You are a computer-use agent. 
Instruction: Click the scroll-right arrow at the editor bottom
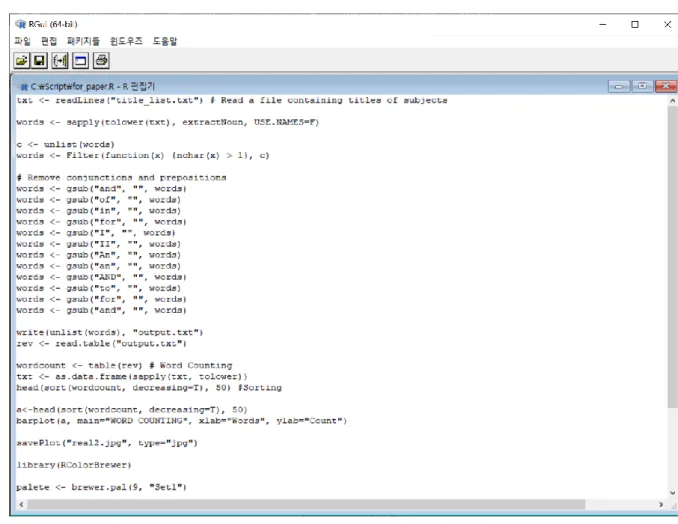(x=661, y=505)
